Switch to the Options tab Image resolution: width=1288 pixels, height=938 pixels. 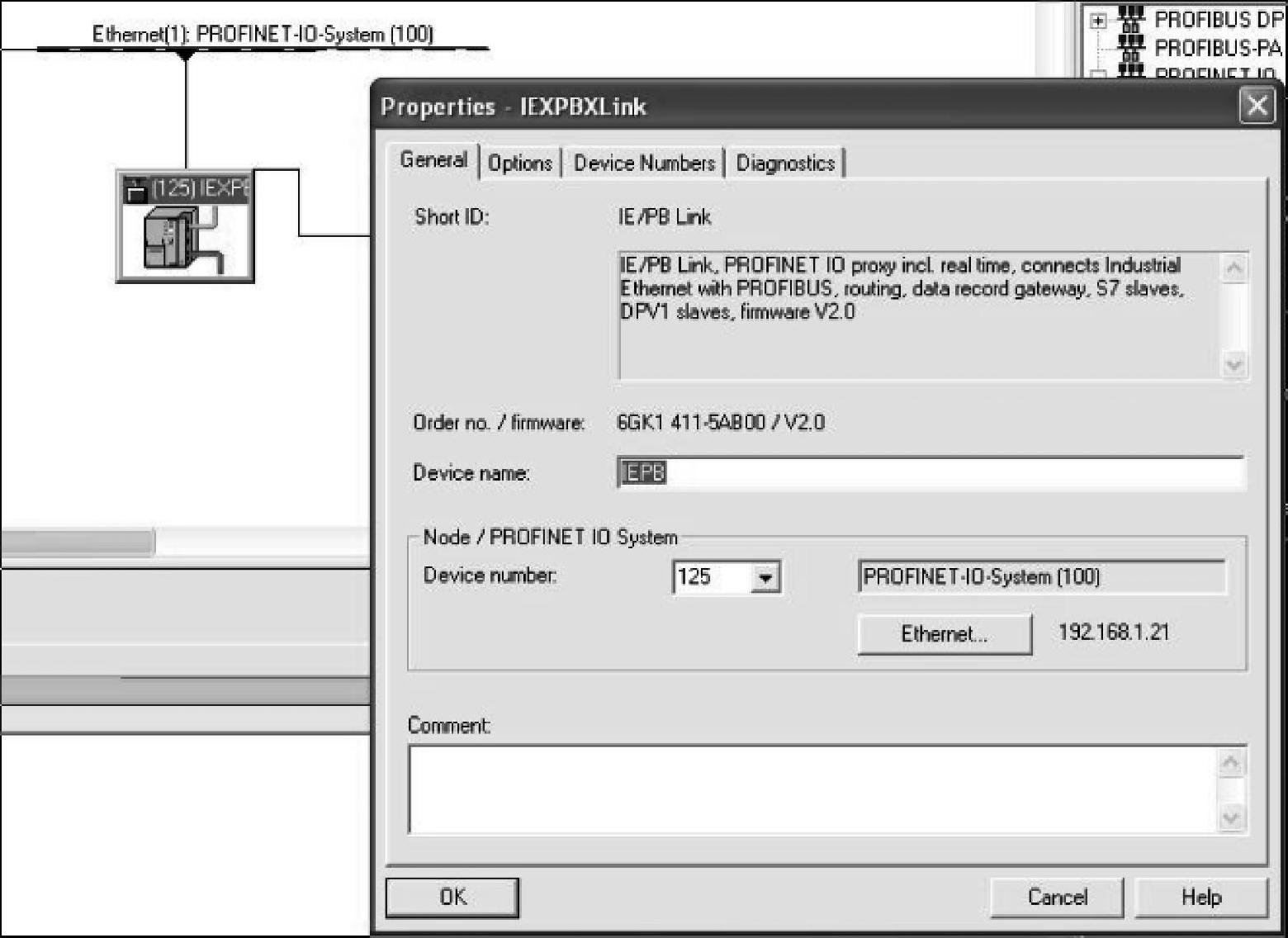[x=520, y=163]
